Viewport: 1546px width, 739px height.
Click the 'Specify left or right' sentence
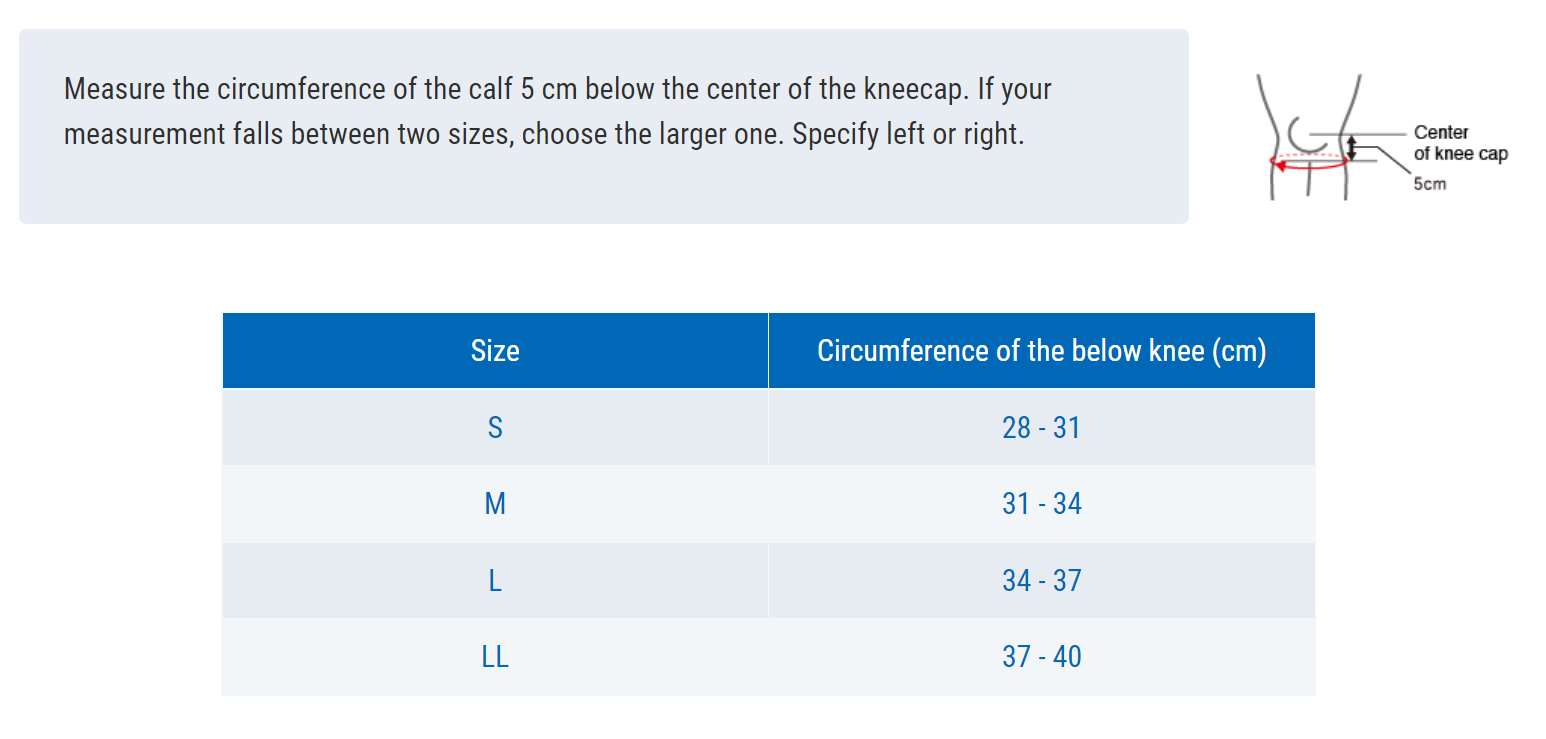coord(909,134)
